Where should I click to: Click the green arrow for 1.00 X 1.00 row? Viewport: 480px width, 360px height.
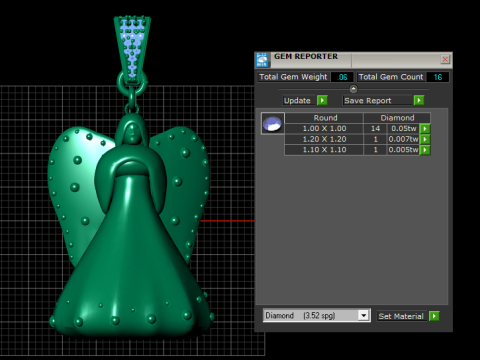(425, 129)
